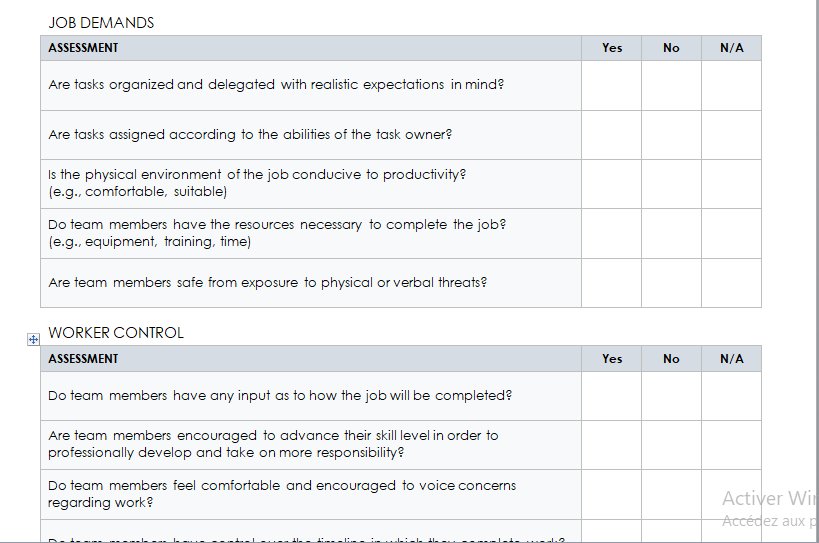Screen dimensions: 819x543
Task: Click Yes cell for advance skill level row
Action: pyautogui.click(x=611, y=445)
